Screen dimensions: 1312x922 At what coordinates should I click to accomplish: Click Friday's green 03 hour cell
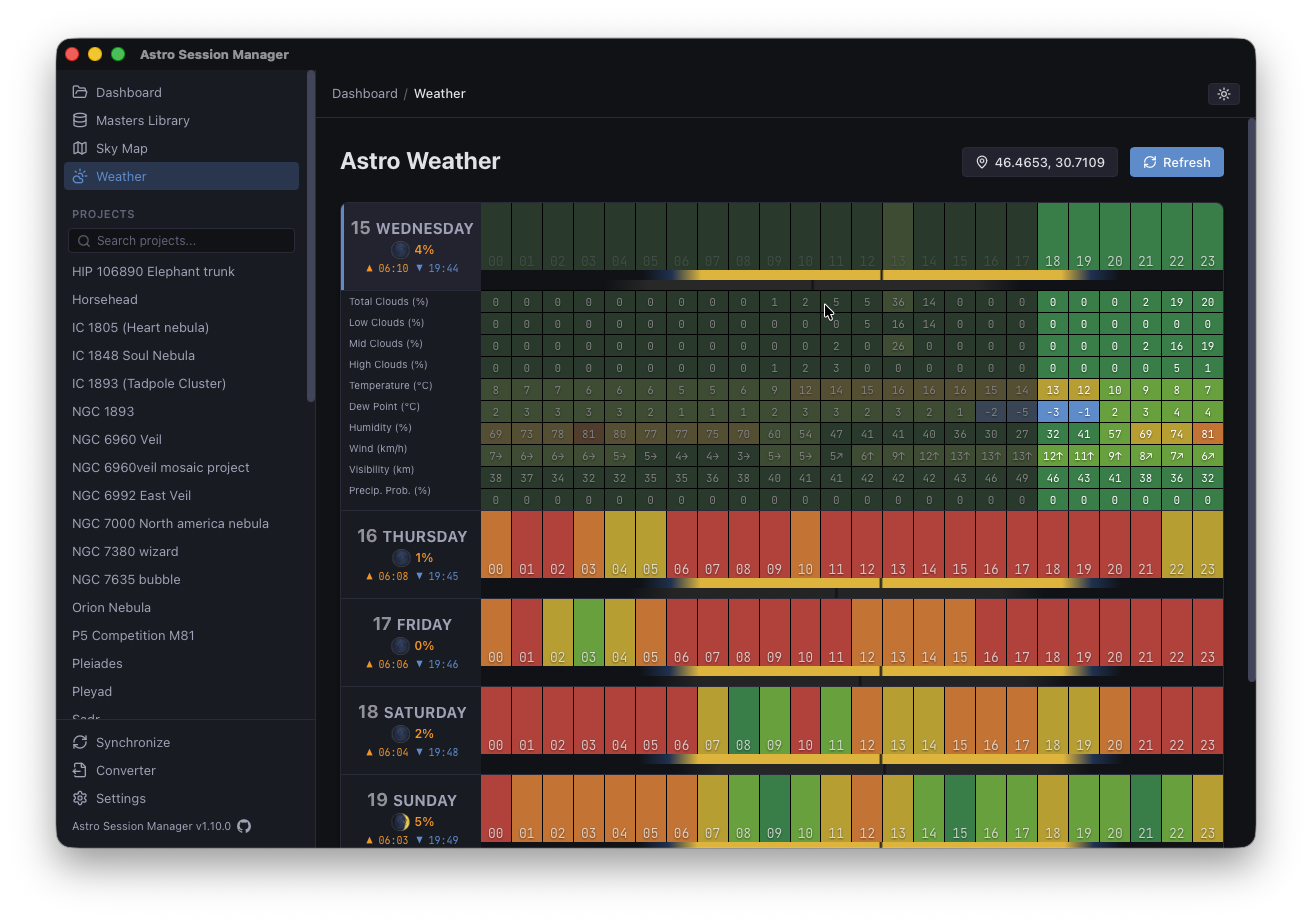point(589,632)
